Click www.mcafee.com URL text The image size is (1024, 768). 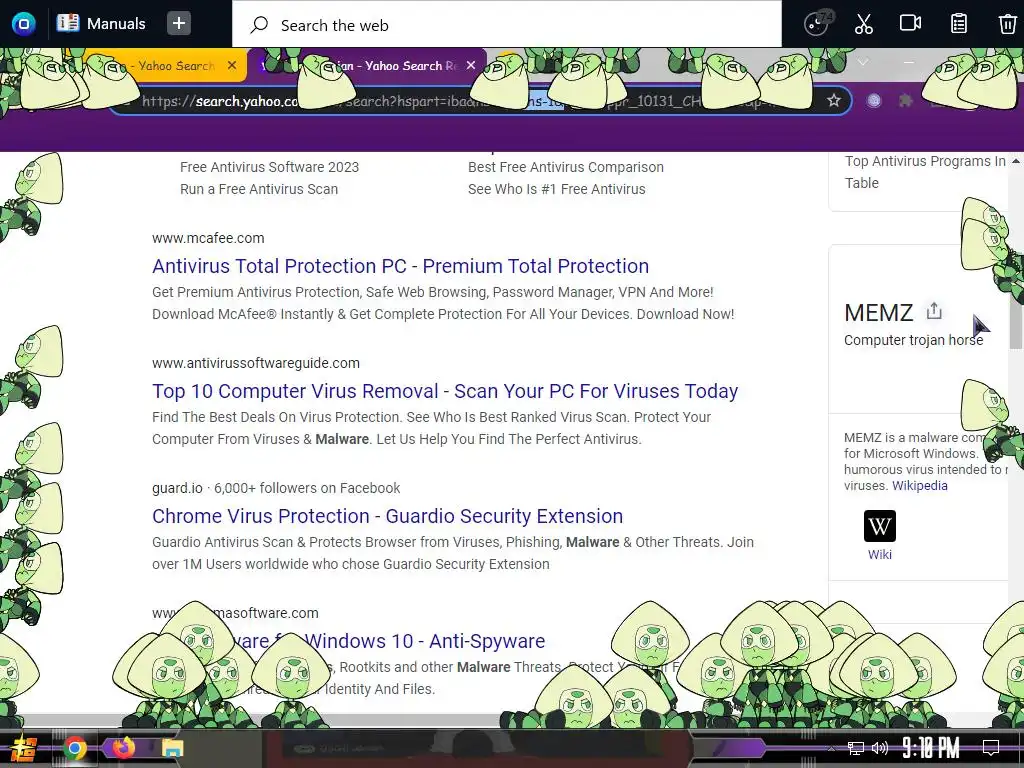click(208, 238)
